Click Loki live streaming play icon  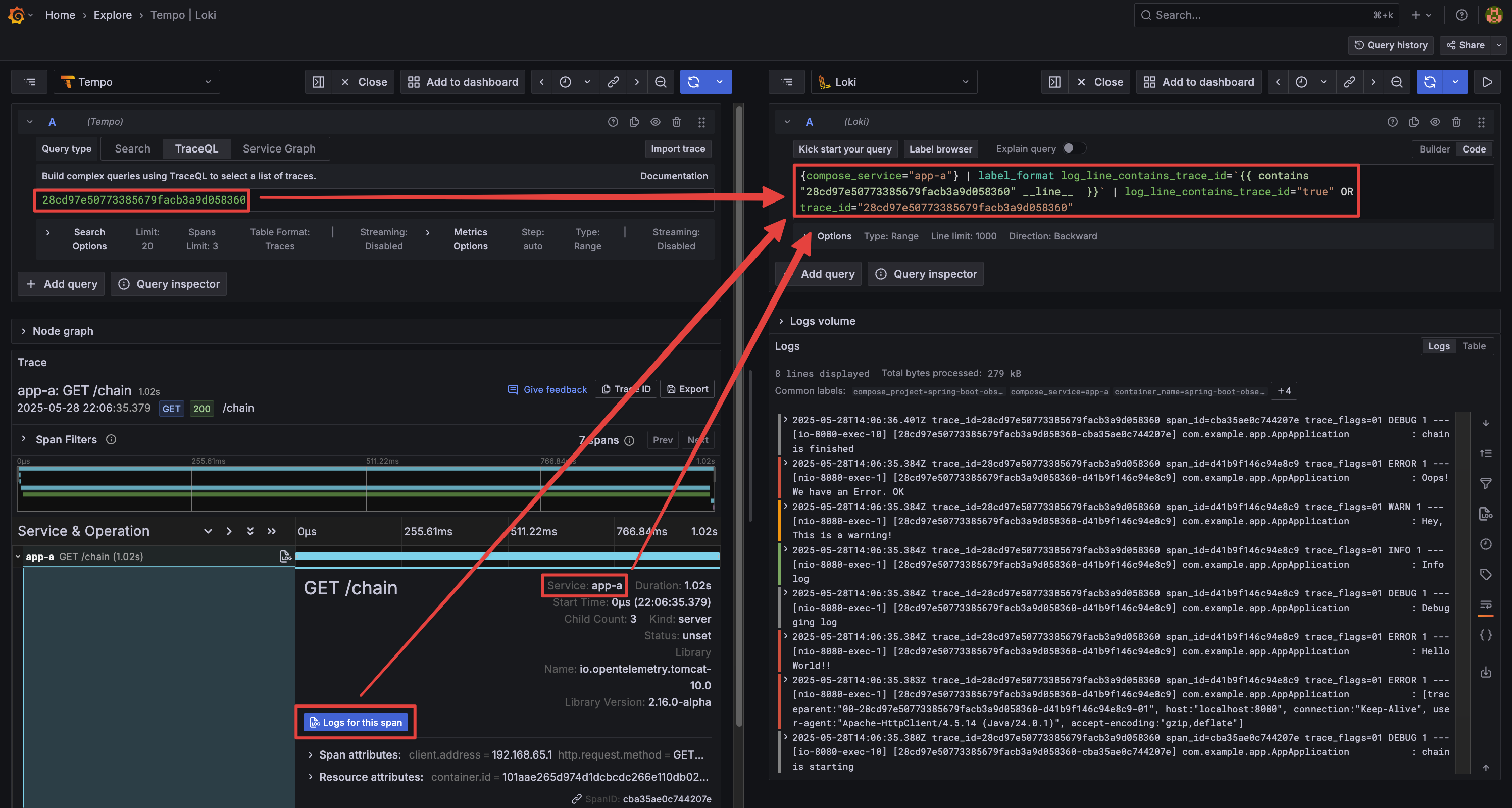(x=1487, y=82)
